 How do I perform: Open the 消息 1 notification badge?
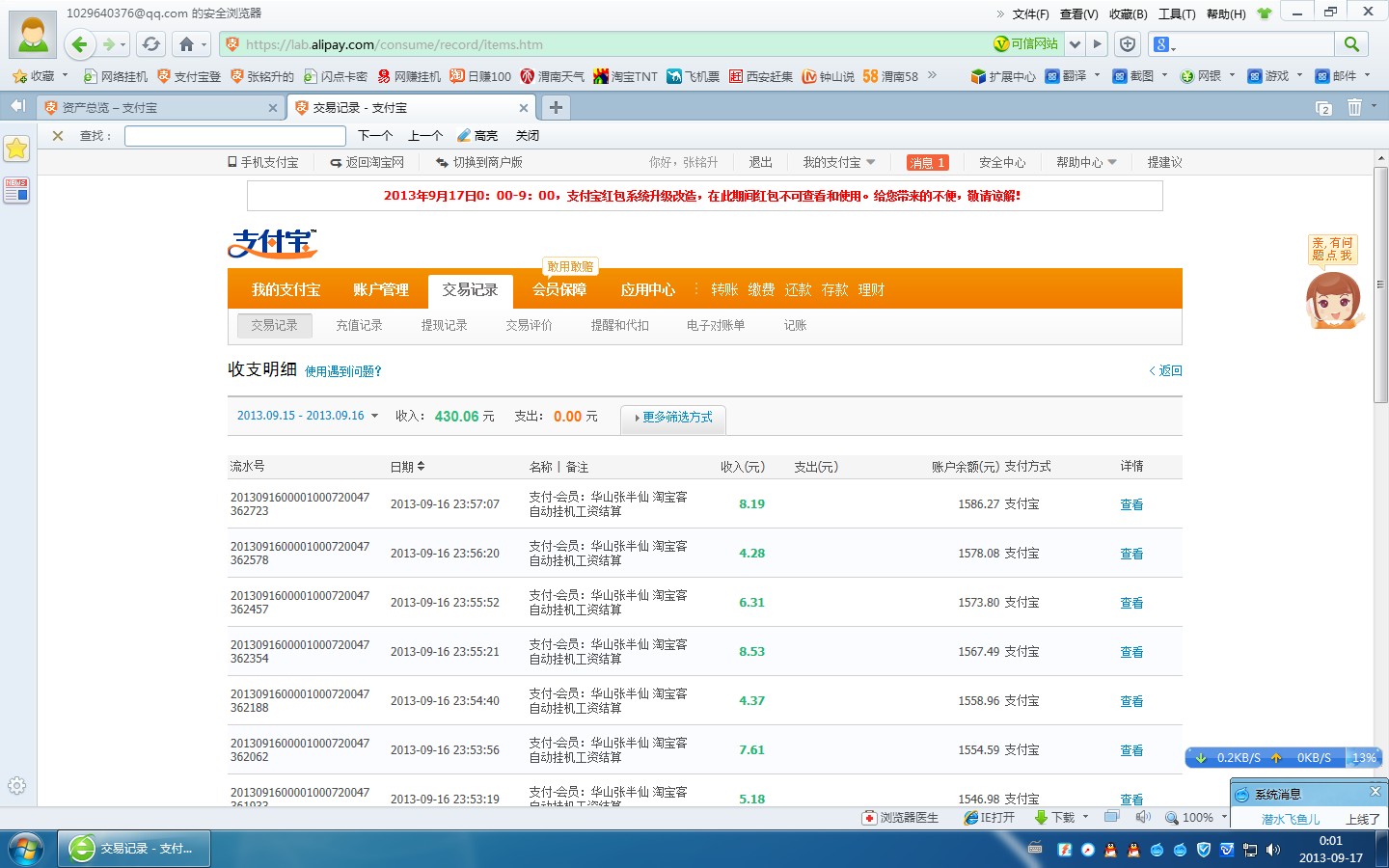click(928, 162)
